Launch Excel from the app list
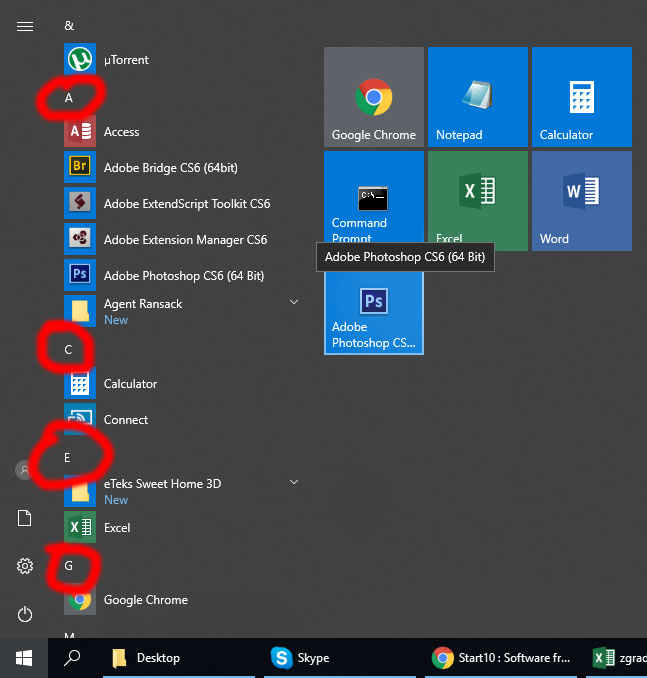The image size is (647, 678). pos(182,528)
